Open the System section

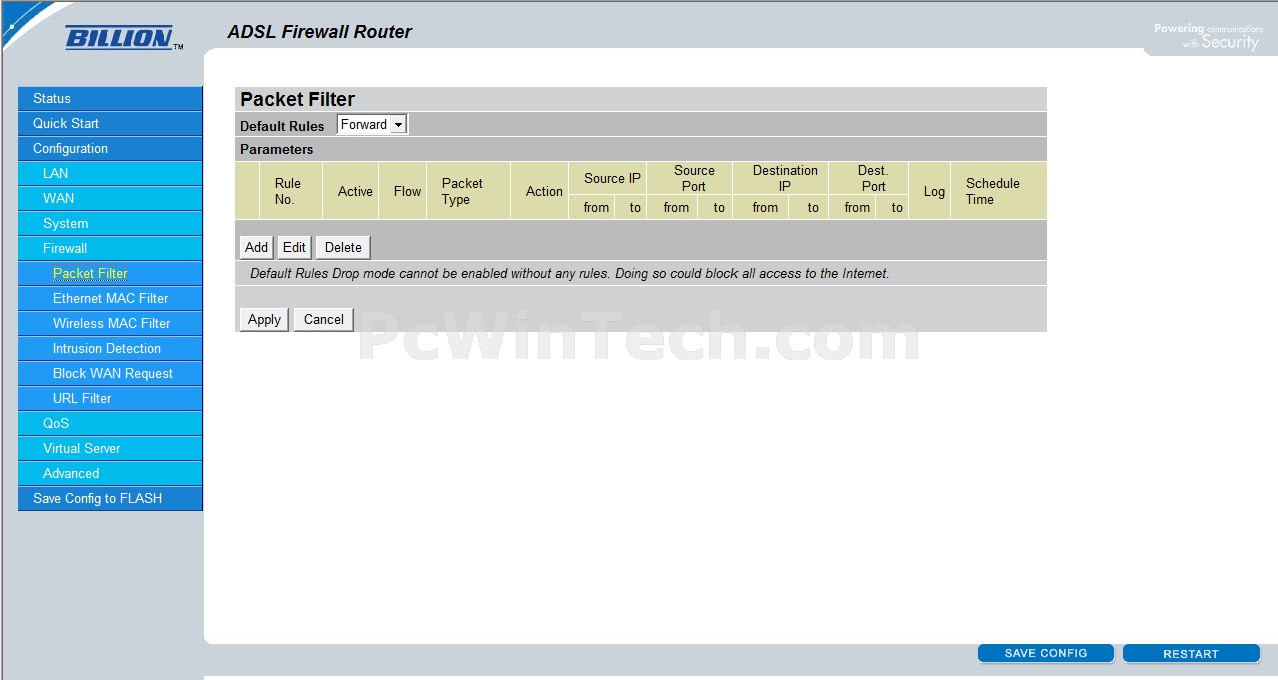pos(110,223)
